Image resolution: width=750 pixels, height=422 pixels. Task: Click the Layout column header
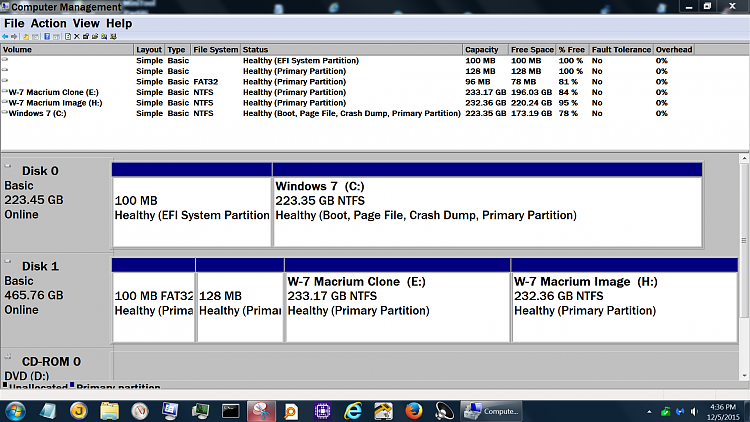tap(149, 50)
